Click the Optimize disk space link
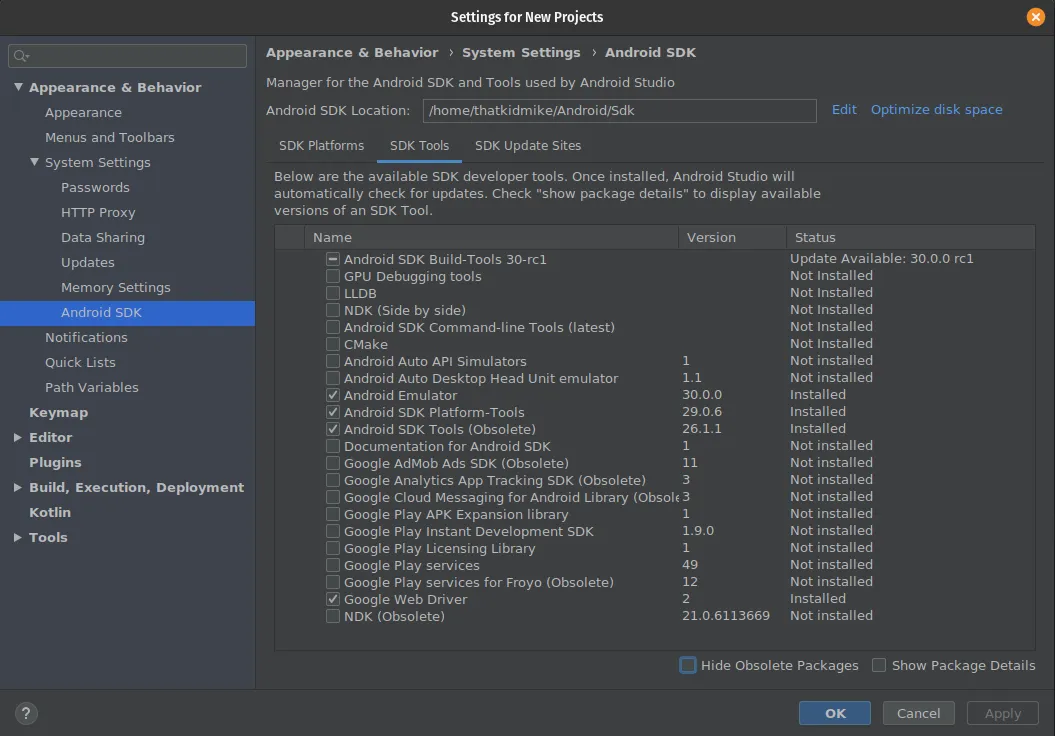The height and width of the screenshot is (736, 1055). 936,110
